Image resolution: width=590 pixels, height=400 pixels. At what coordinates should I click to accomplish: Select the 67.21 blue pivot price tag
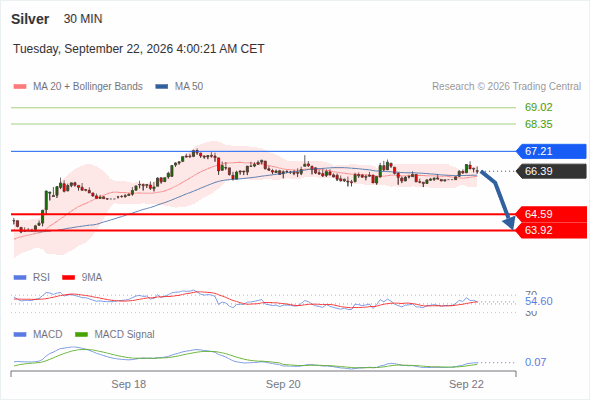coord(551,151)
